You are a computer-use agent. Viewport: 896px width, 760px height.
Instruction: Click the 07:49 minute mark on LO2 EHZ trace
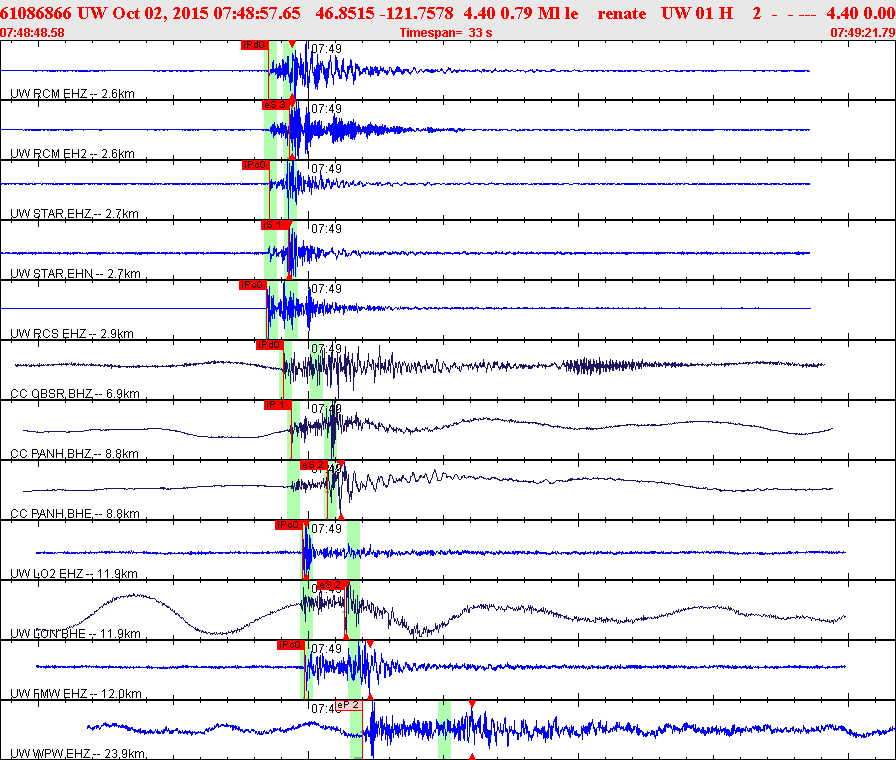[326, 529]
